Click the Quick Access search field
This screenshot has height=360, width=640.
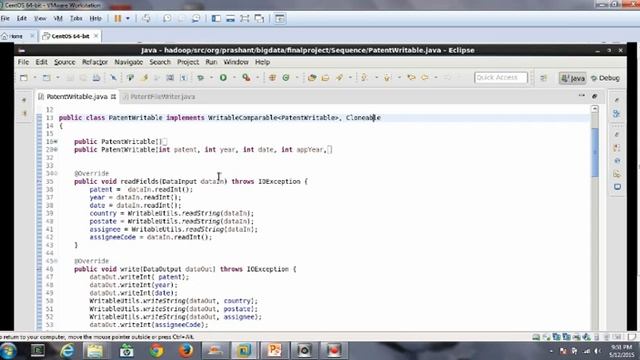pyautogui.click(x=500, y=78)
